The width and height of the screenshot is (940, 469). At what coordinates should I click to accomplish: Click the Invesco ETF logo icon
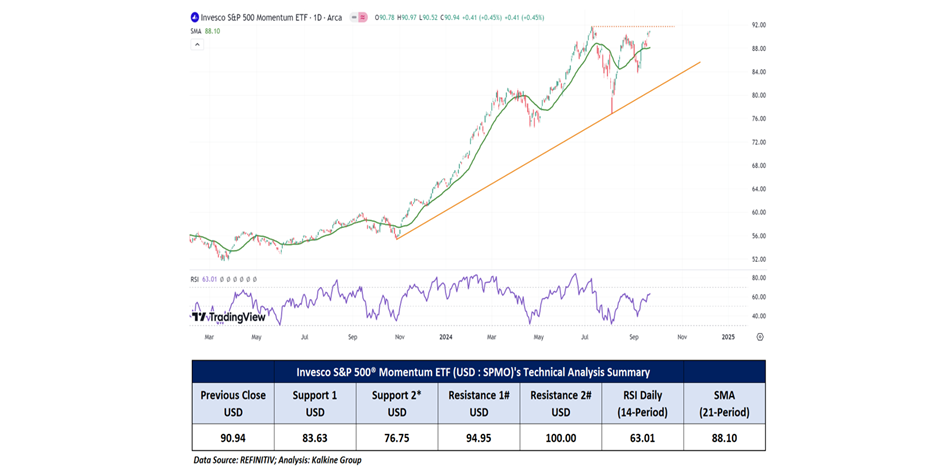click(194, 18)
